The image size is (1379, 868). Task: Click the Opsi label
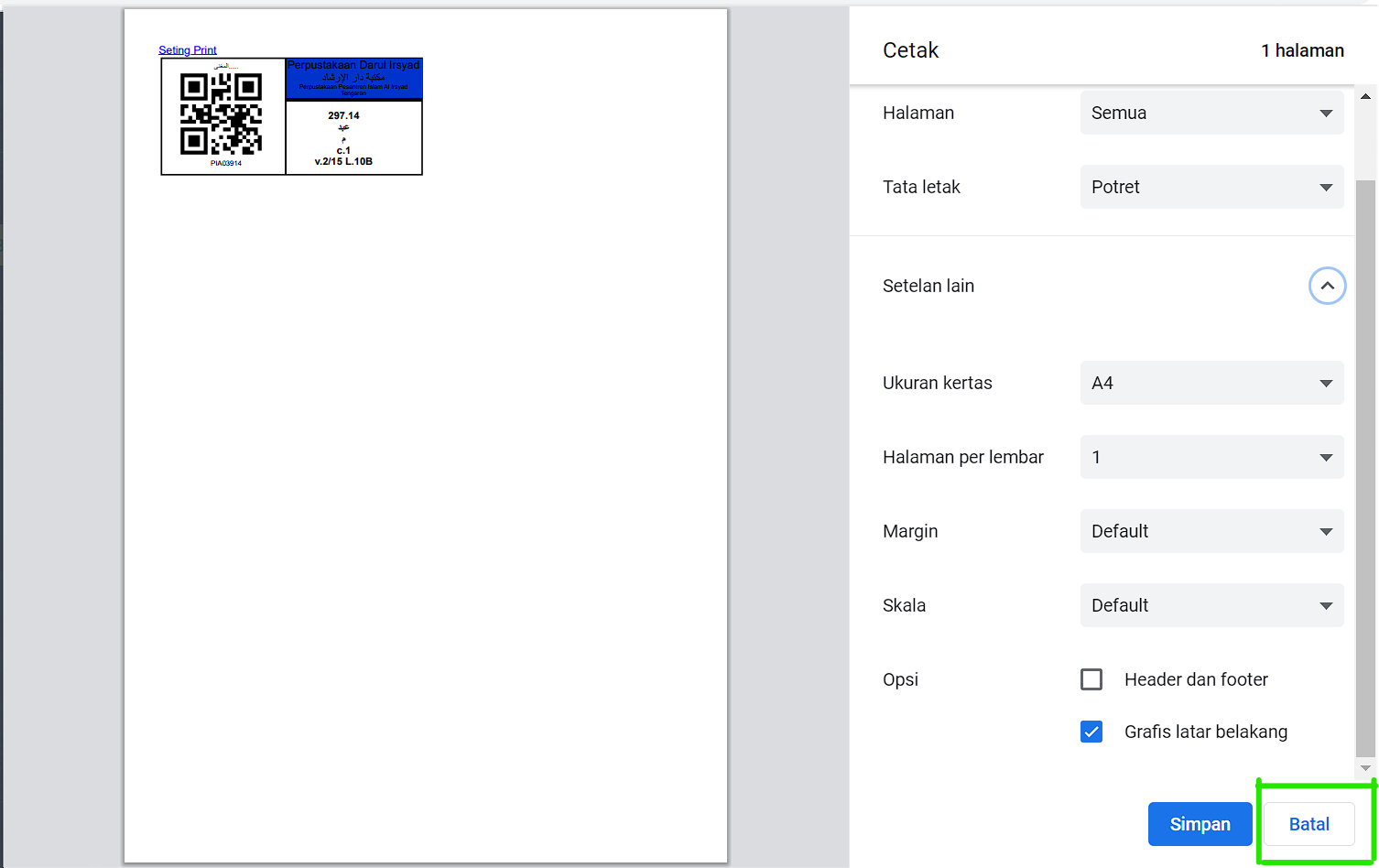(900, 679)
